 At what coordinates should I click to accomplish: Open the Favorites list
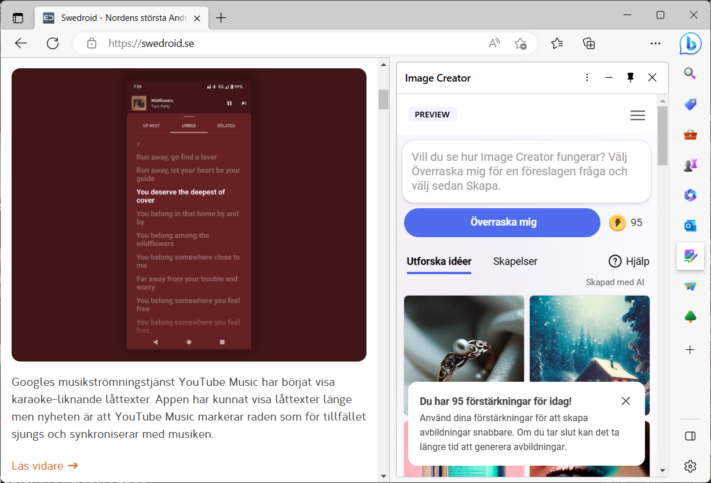click(x=557, y=44)
